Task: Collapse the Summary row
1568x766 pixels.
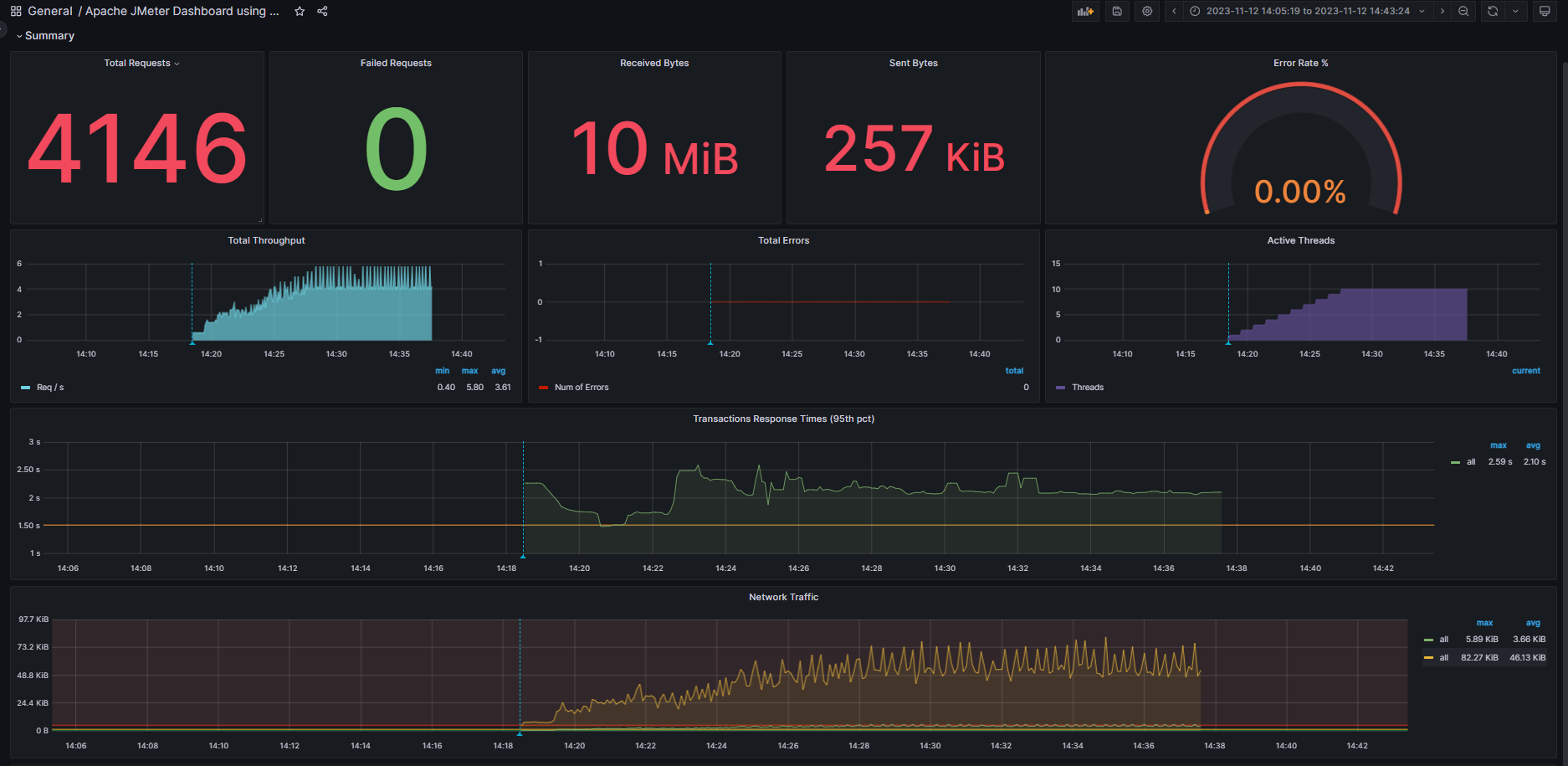Action: tap(45, 35)
